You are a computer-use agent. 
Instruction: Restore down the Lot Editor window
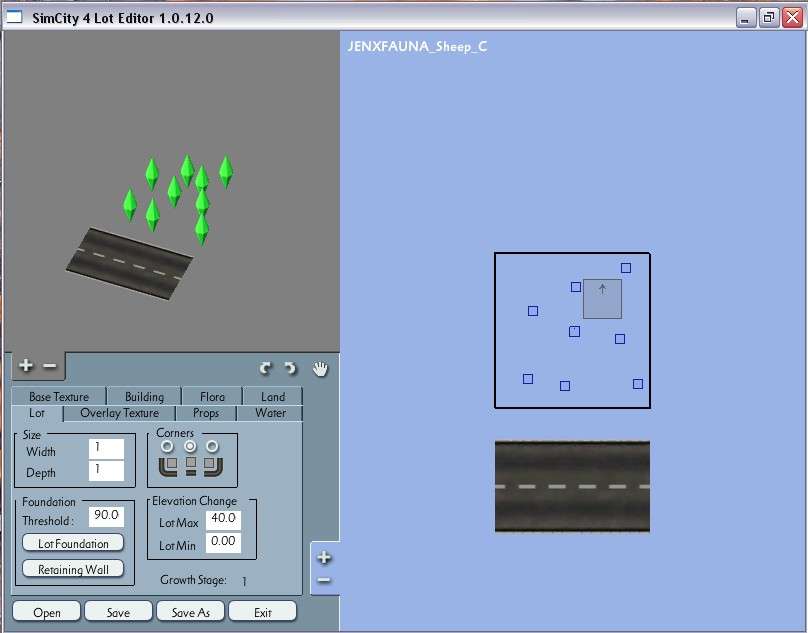pos(768,18)
